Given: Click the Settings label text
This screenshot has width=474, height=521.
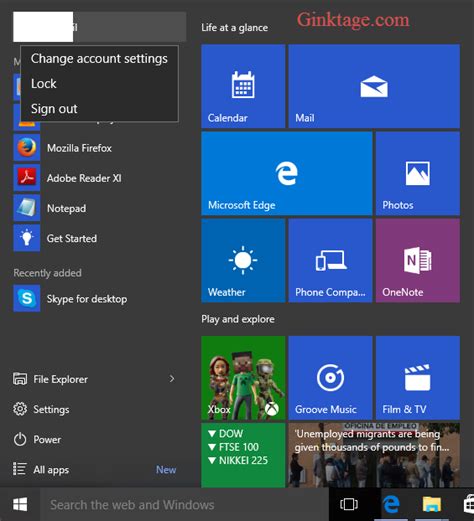Looking at the screenshot, I should (x=51, y=409).
